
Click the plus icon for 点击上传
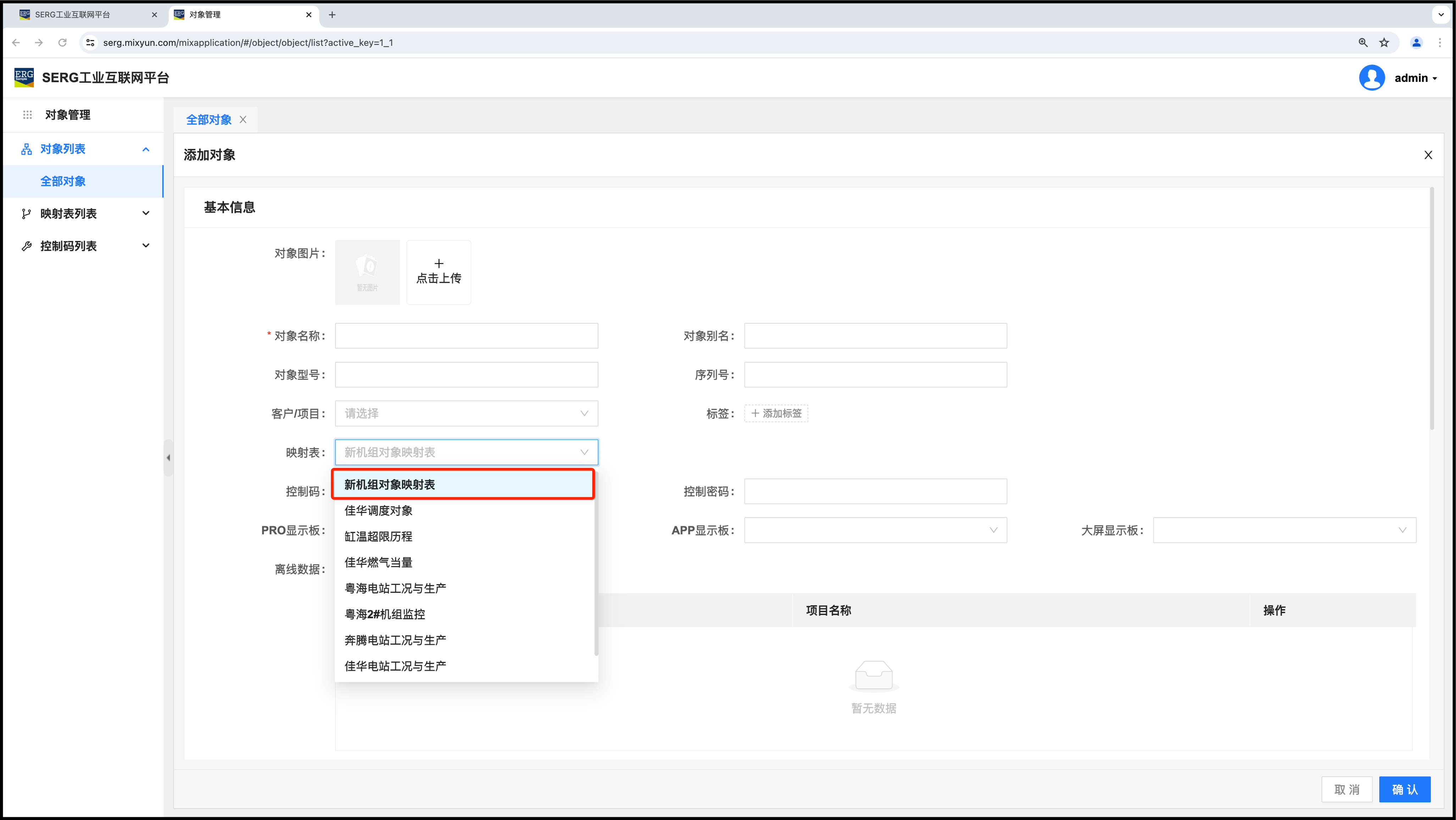(x=439, y=263)
